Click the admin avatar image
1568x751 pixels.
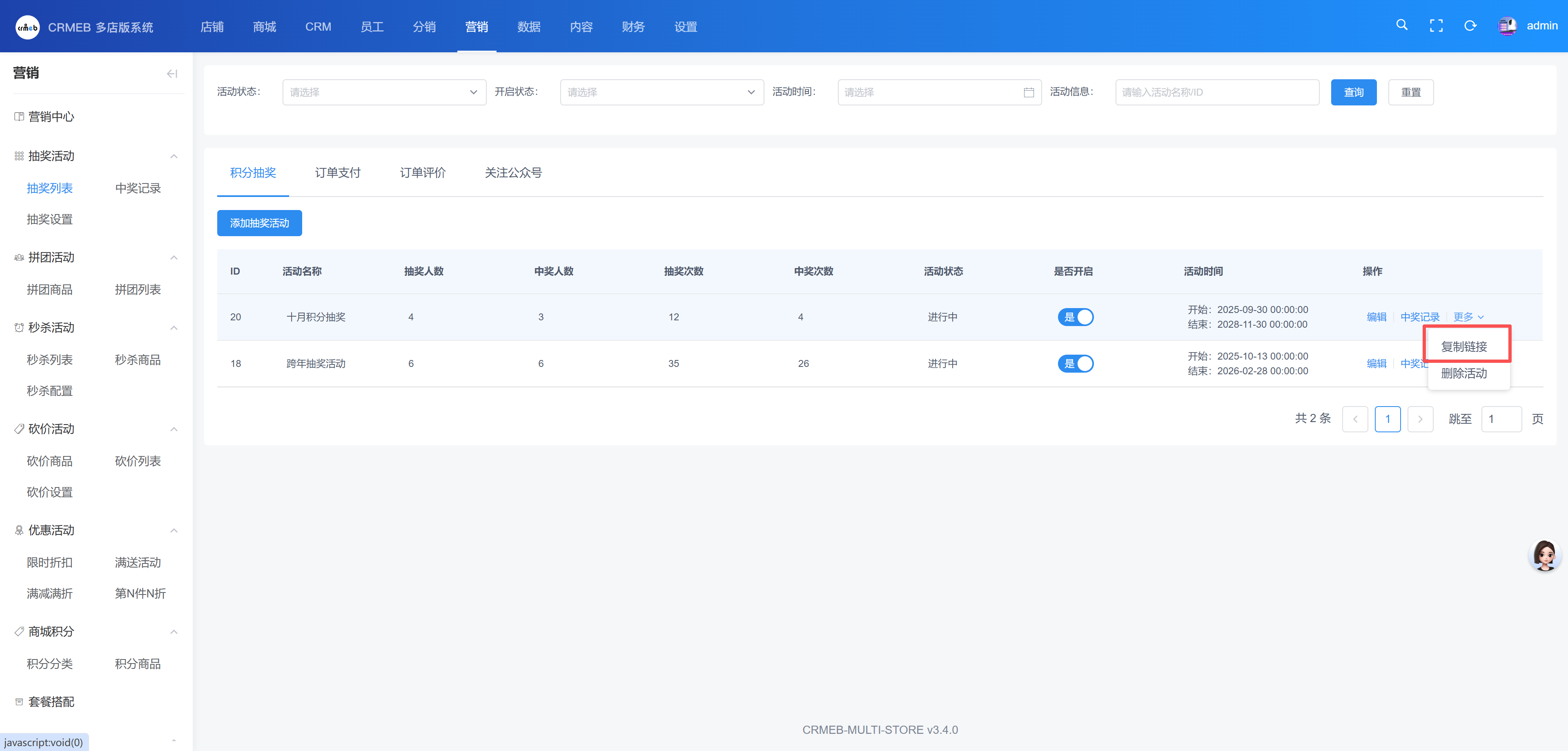click(1507, 26)
